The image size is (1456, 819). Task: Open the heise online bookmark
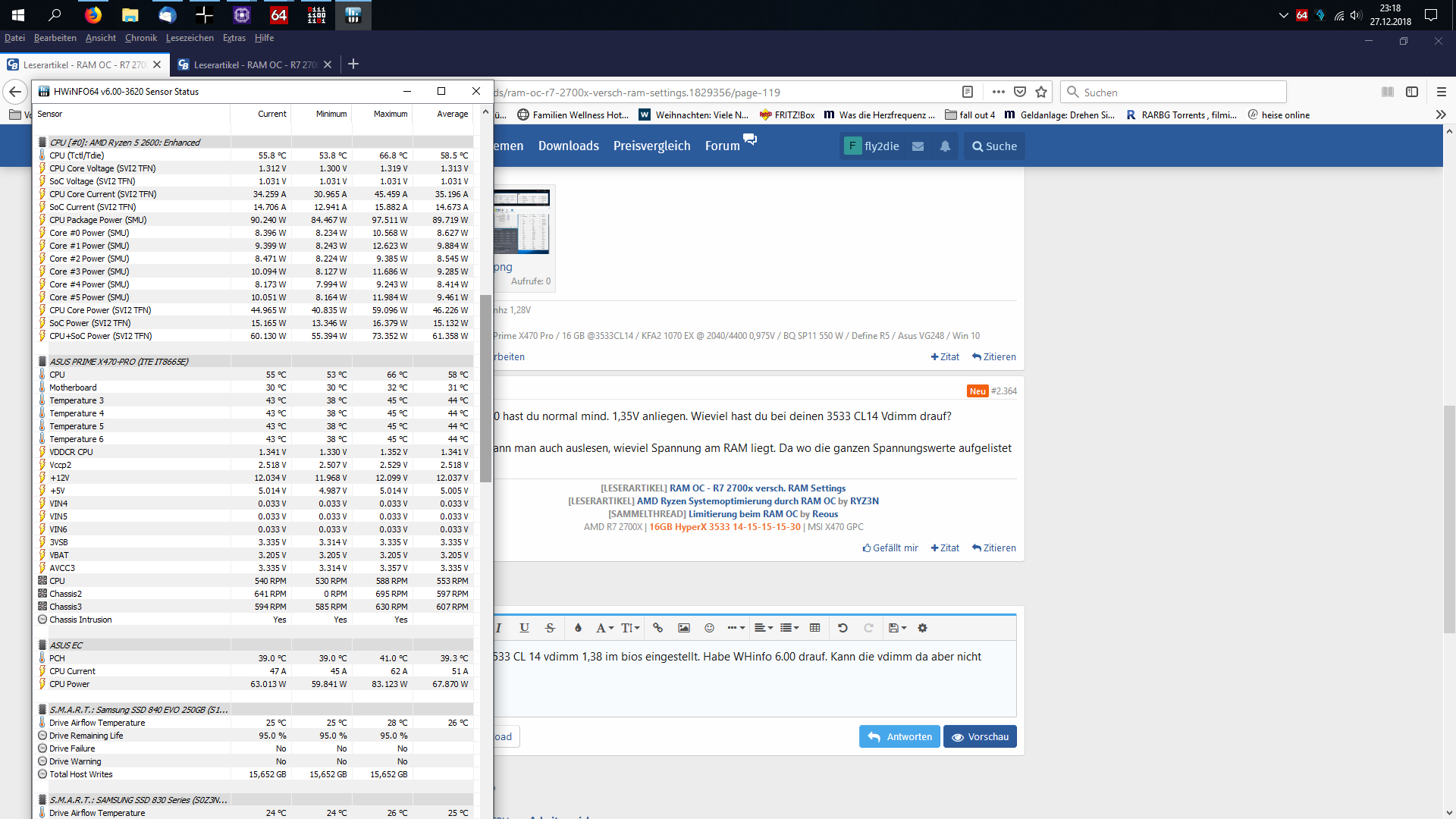pyautogui.click(x=1279, y=115)
